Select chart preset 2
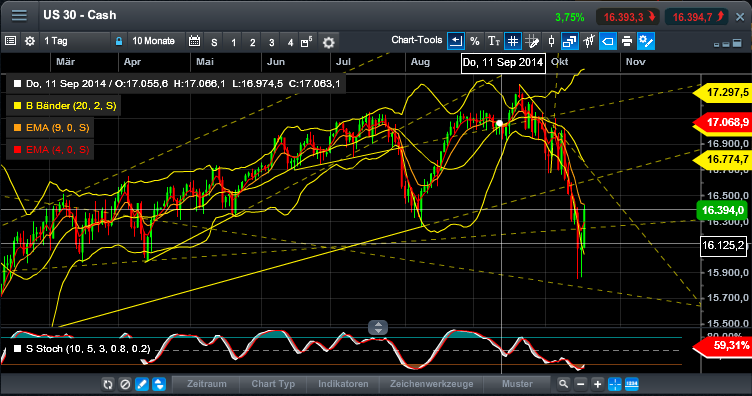752x396 pixels. (x=252, y=42)
